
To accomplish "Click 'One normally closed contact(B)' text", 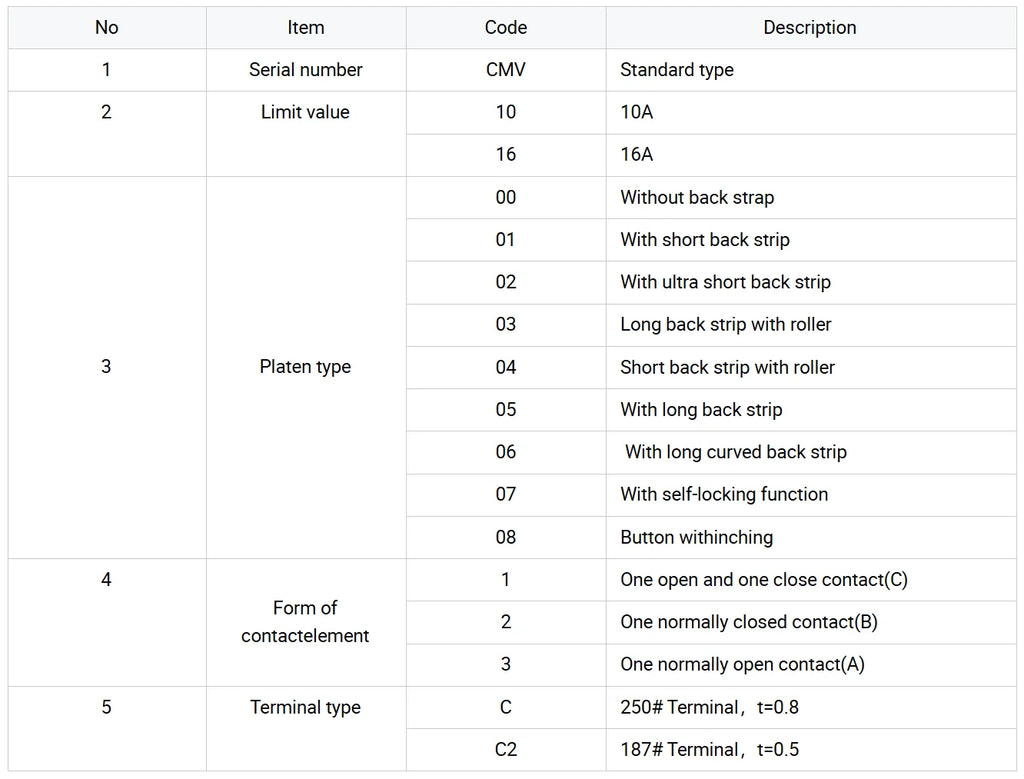I will [x=749, y=622].
